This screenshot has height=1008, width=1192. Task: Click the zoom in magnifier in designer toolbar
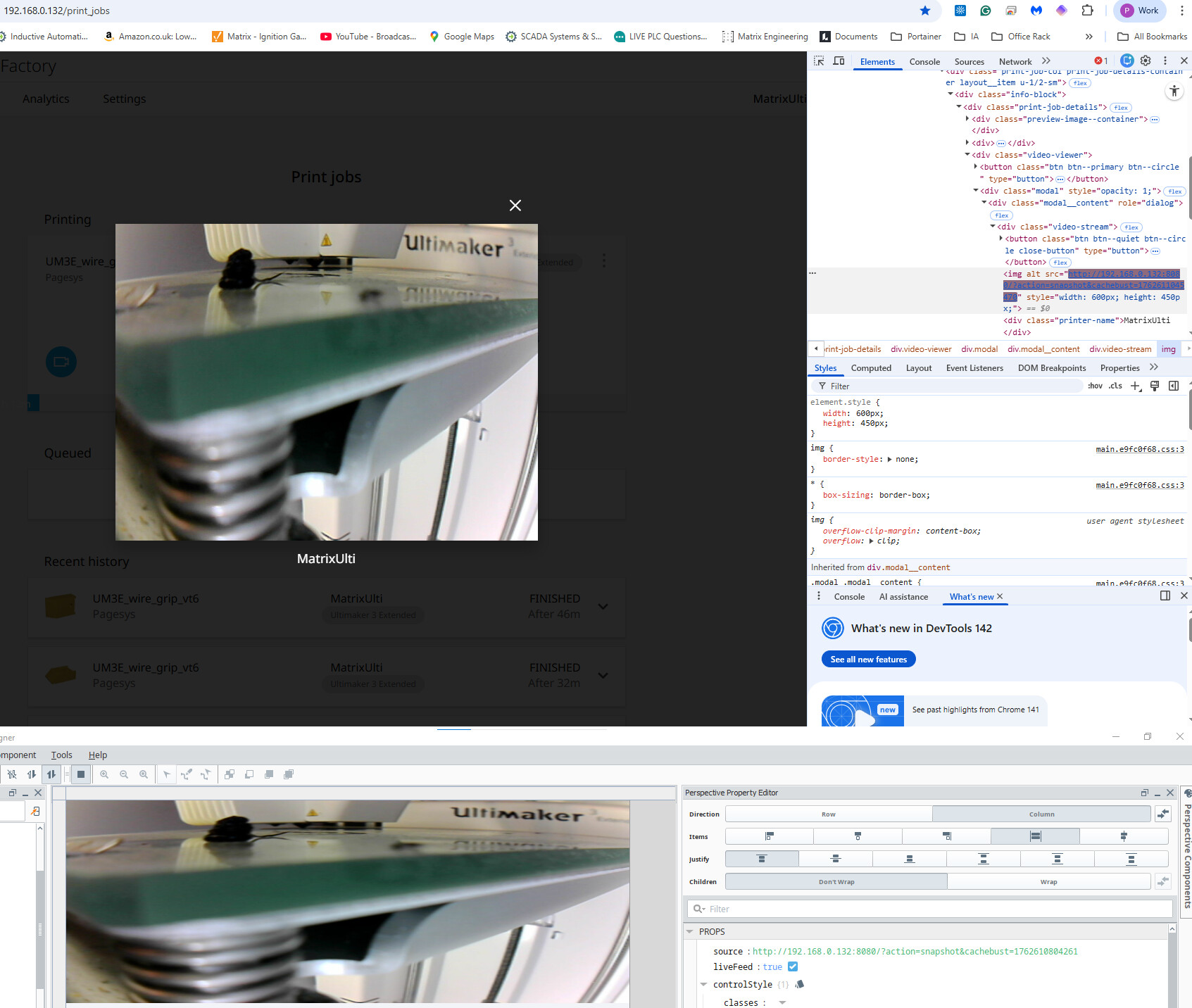pyautogui.click(x=104, y=774)
